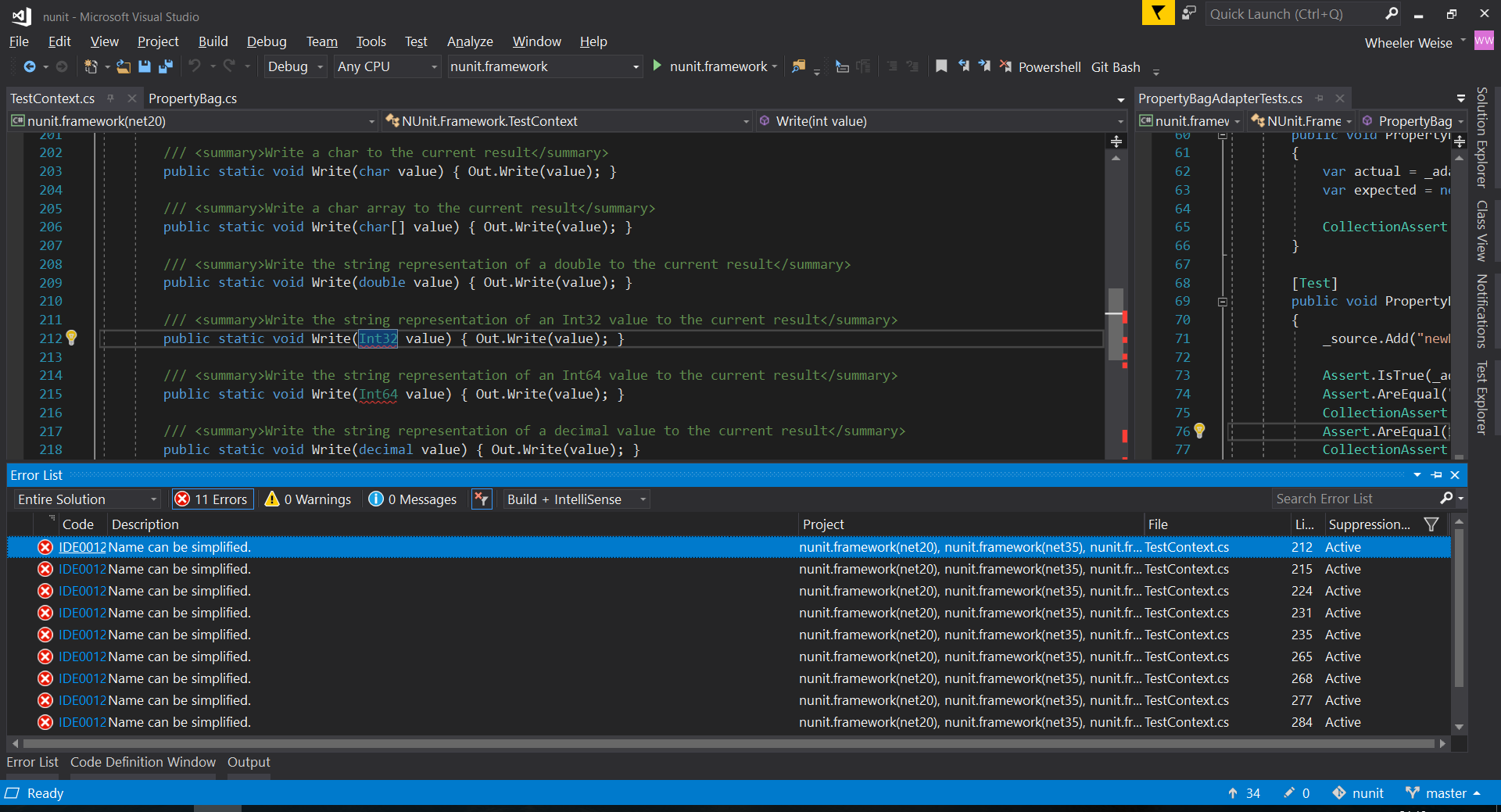The image size is (1501, 812).
Task: Click the Search Error List input field
Action: point(1356,499)
